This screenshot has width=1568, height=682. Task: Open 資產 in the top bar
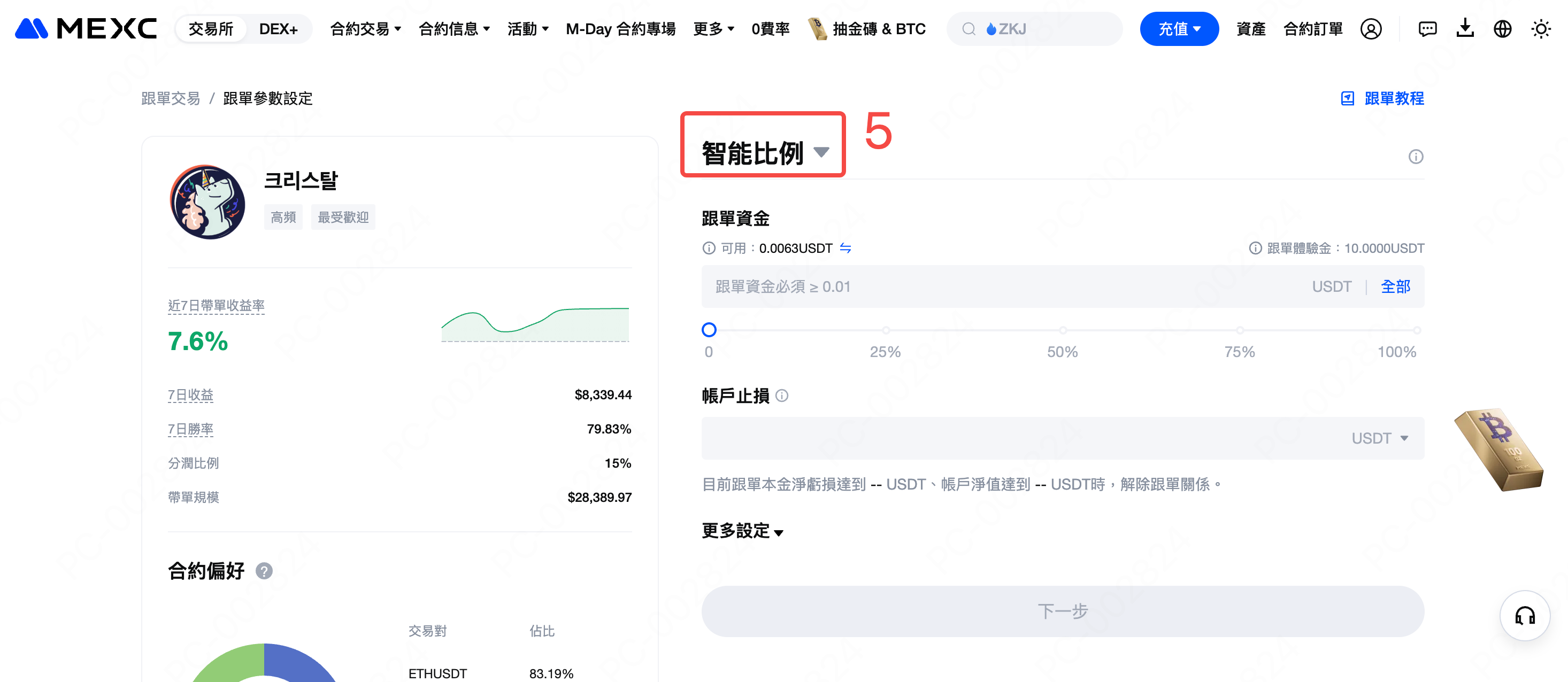point(1251,28)
